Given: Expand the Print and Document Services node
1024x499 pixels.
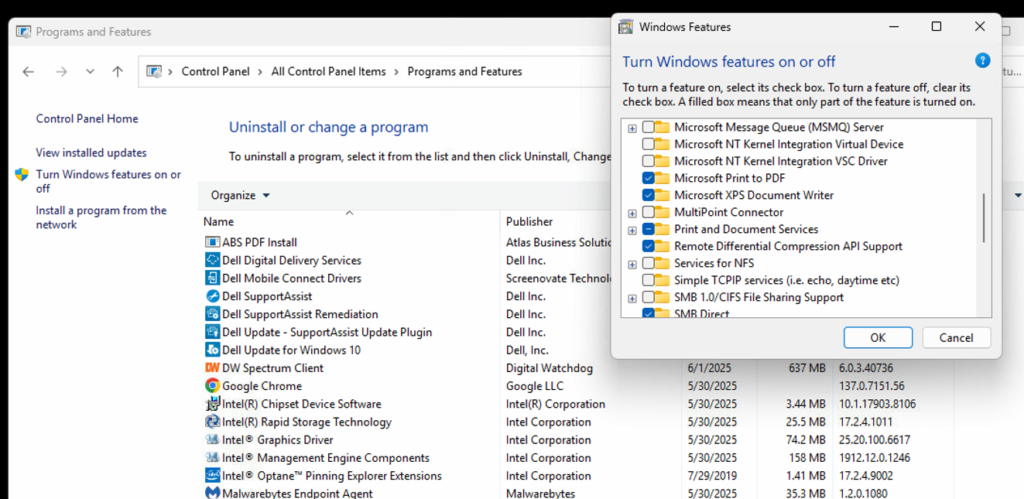Looking at the screenshot, I should coord(632,230).
